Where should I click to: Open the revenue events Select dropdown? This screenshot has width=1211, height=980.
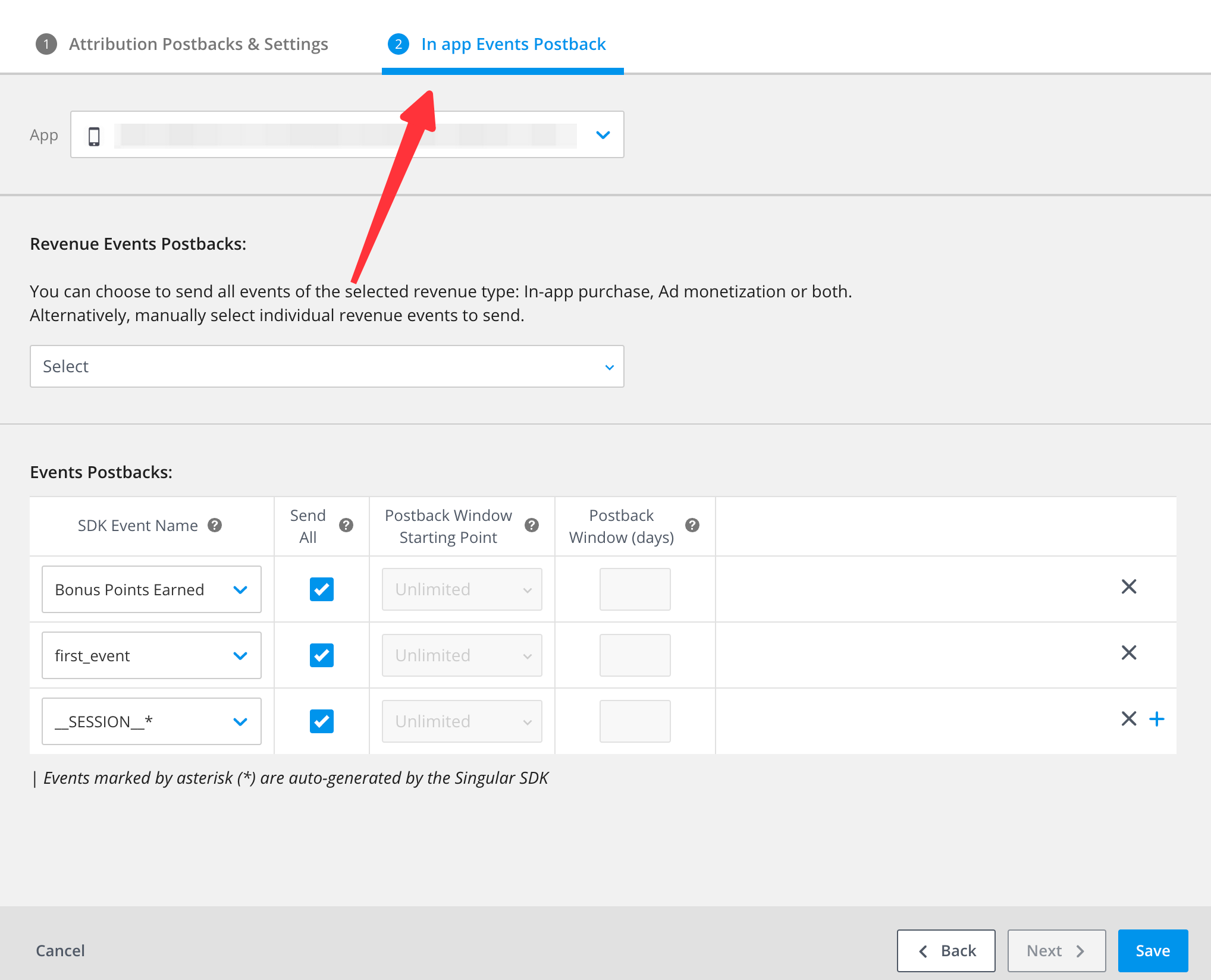(327, 366)
